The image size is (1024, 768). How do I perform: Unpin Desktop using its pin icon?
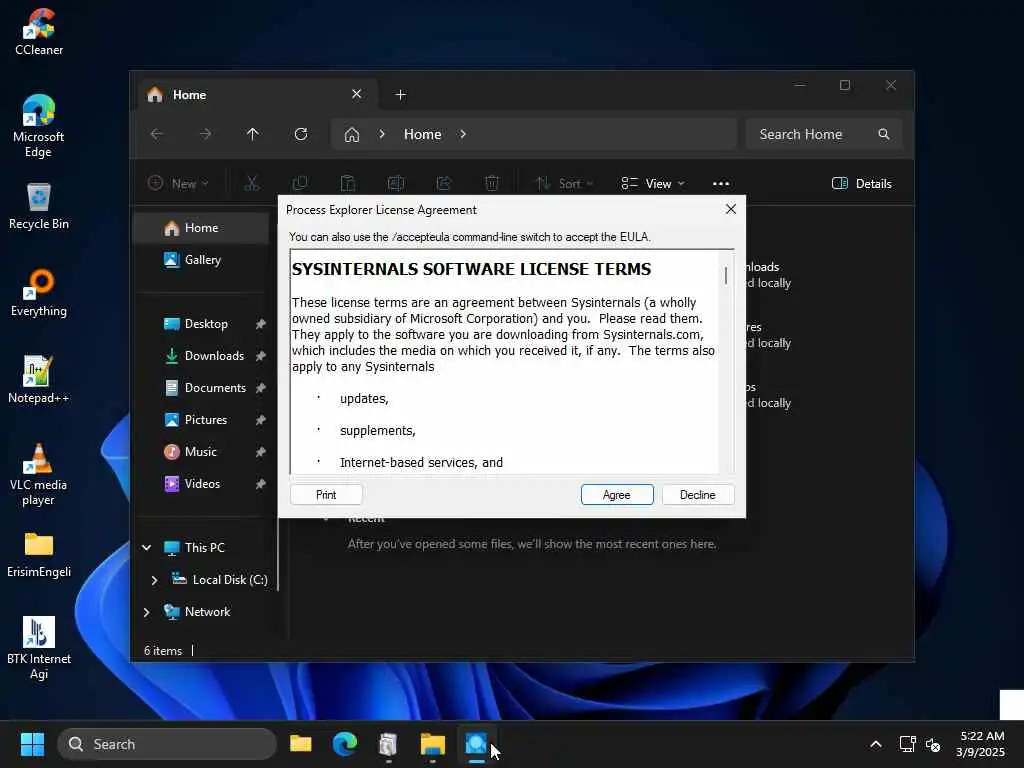coord(261,324)
